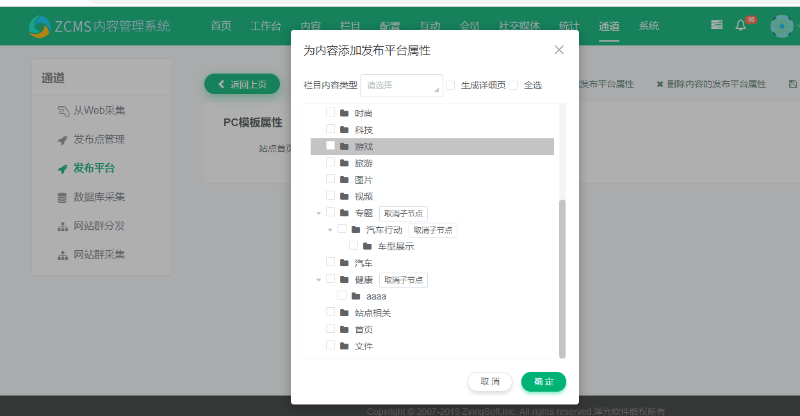Click the folder icon for 科技

coord(344,130)
